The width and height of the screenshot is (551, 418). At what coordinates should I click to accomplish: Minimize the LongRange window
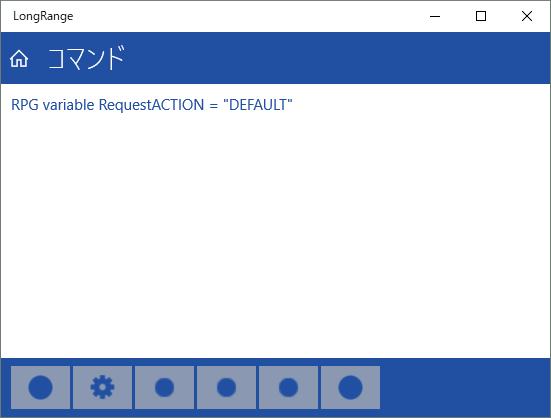(435, 16)
